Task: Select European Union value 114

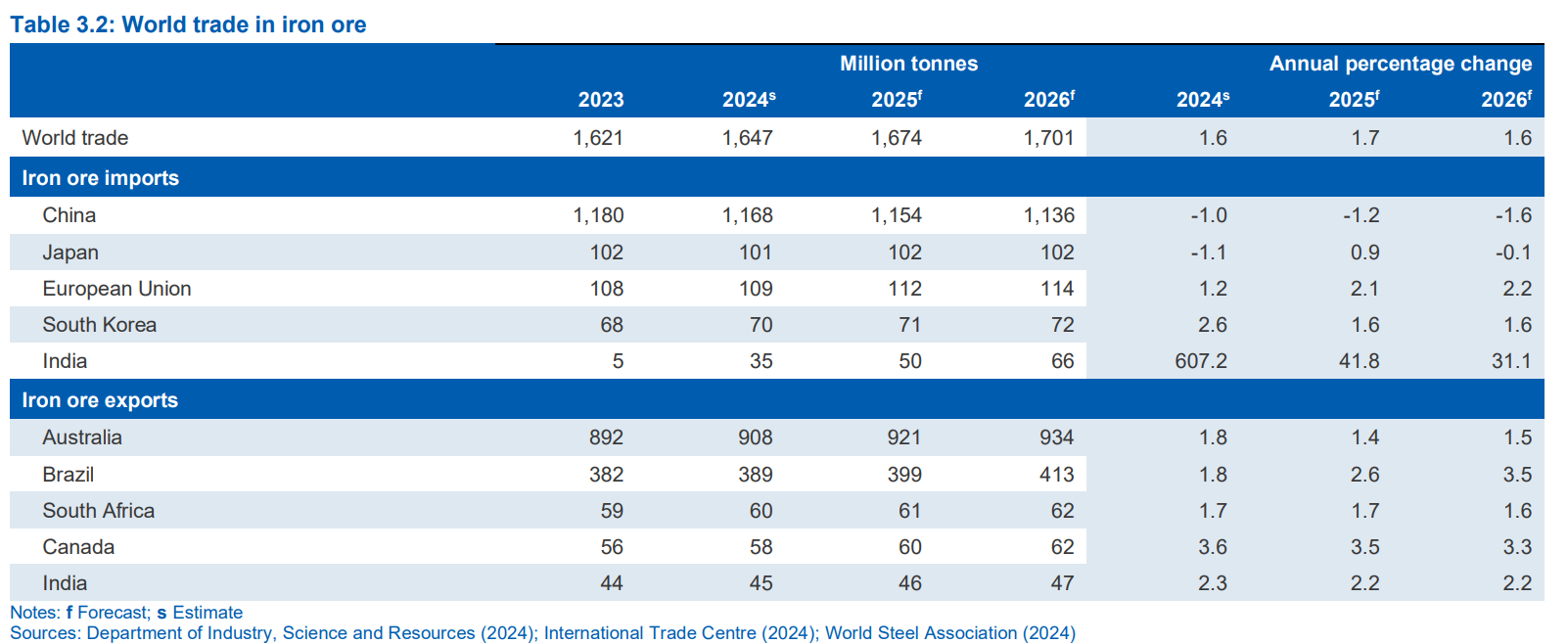Action: pyautogui.click(x=1057, y=289)
